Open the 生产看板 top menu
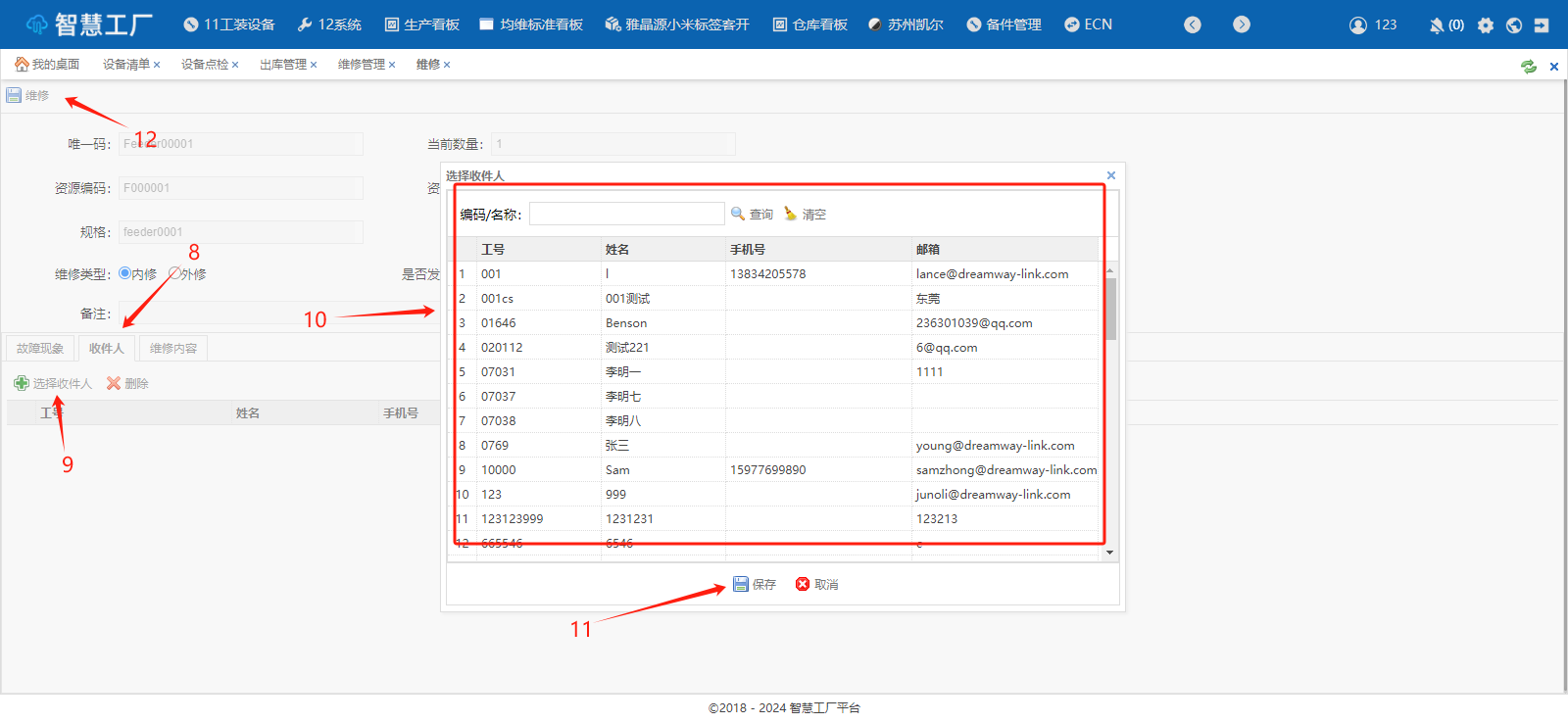Image resolution: width=1568 pixels, height=724 pixels. click(x=421, y=24)
